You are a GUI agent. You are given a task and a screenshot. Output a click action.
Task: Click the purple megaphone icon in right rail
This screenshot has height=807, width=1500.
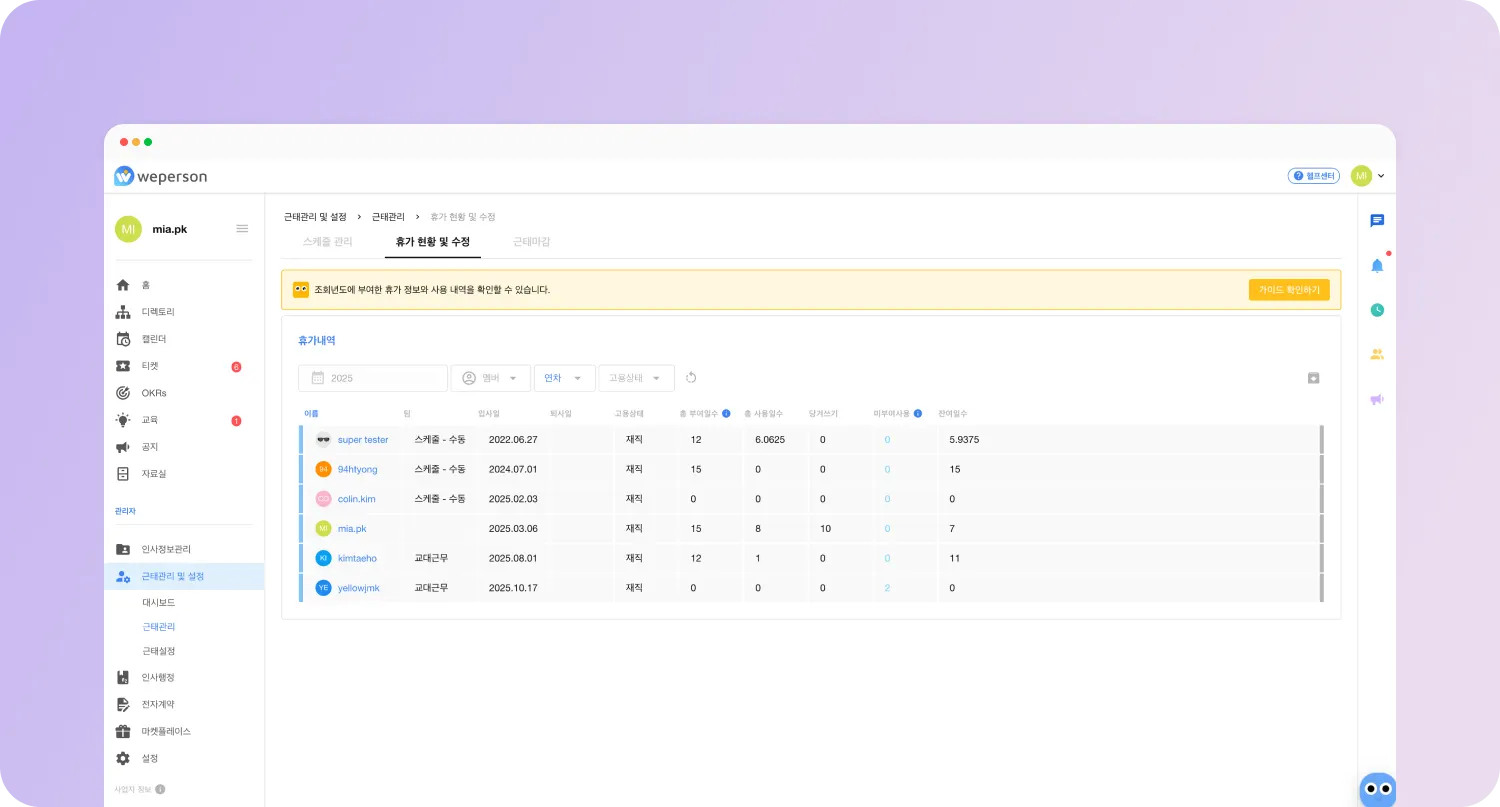[x=1377, y=399]
